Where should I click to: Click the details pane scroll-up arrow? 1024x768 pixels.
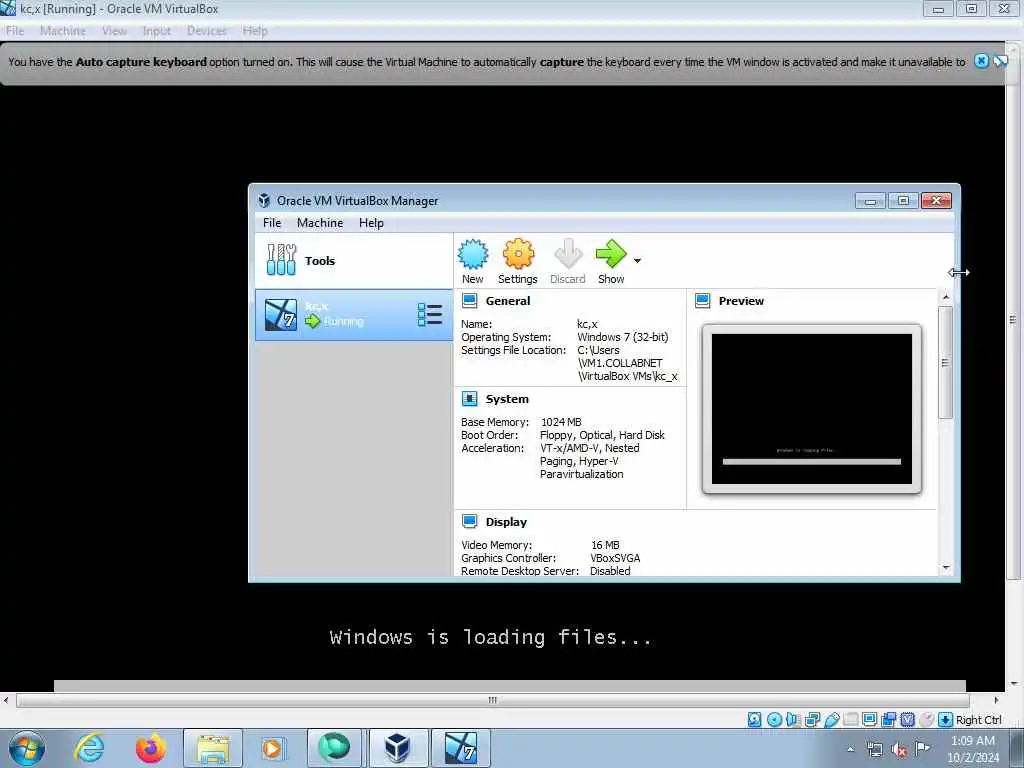tap(946, 297)
